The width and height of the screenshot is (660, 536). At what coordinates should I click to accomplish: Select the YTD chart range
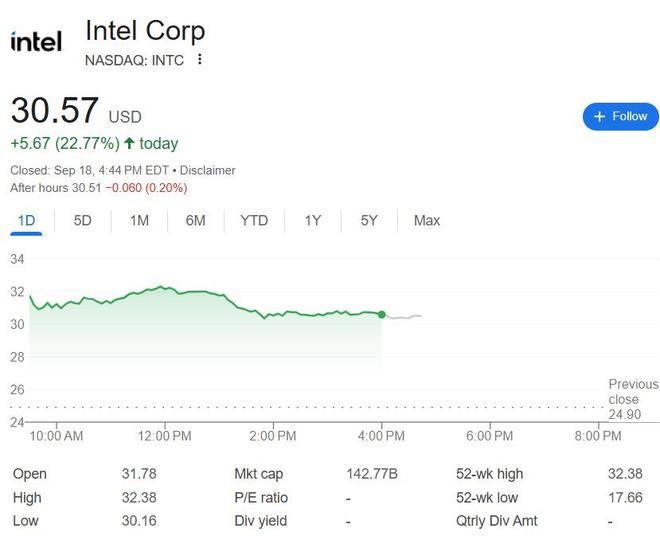[254, 220]
